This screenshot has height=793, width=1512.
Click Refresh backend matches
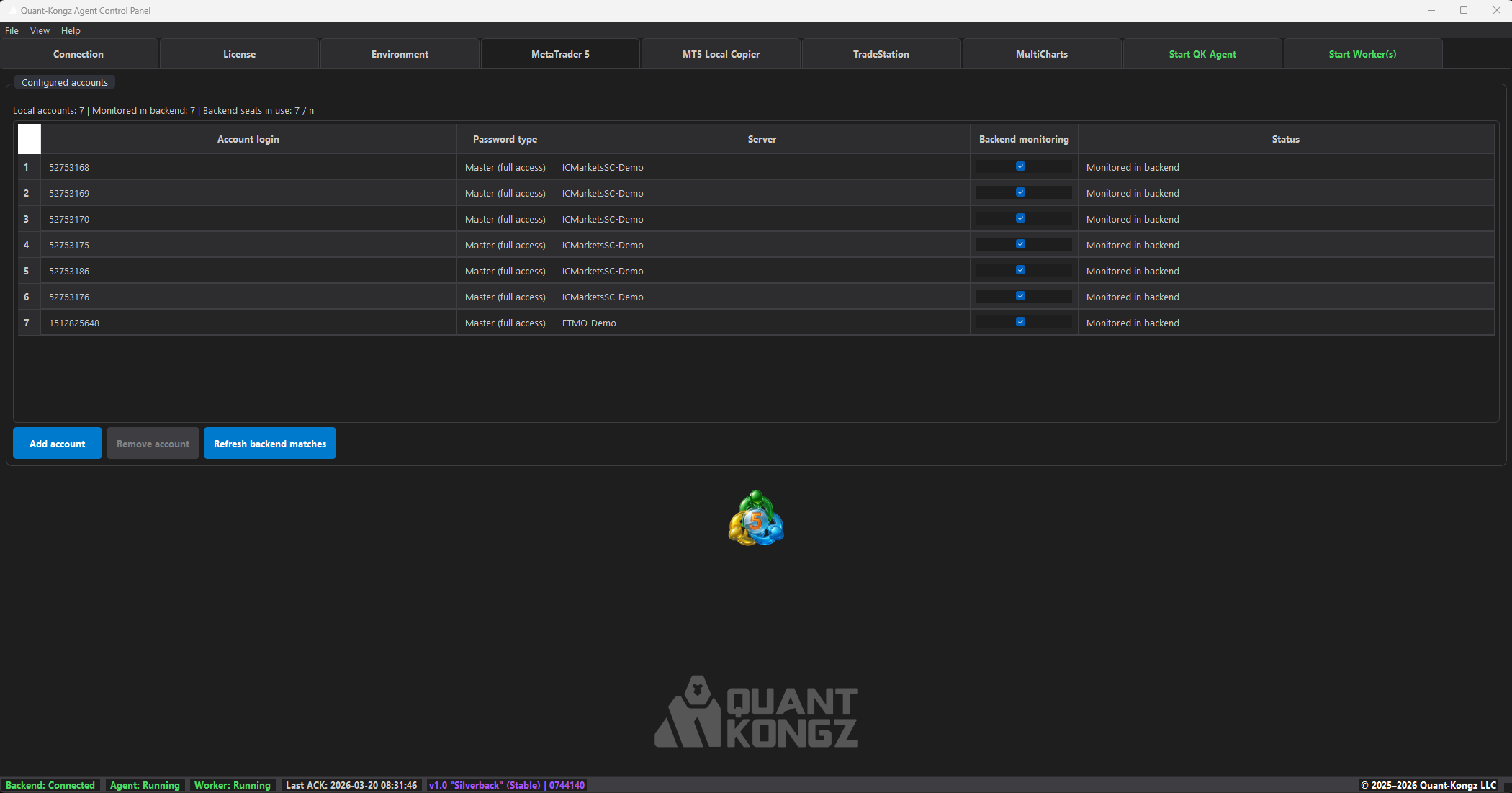click(x=269, y=443)
